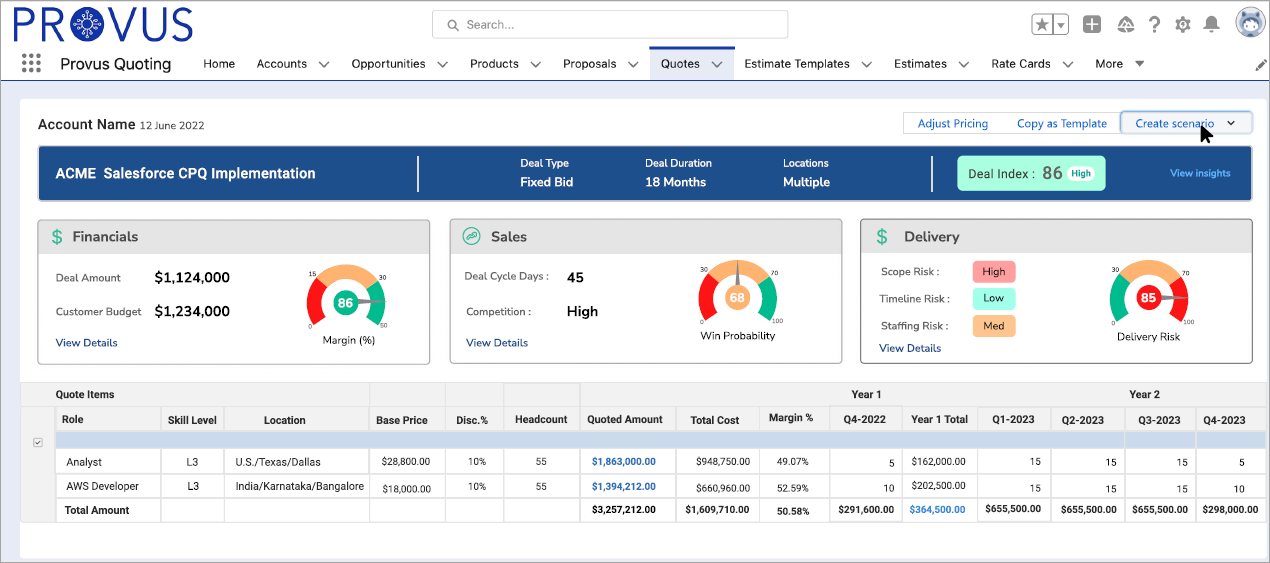Screen dimensions: 1270x563
Task: Click the Copy as Template button
Action: coord(1061,123)
